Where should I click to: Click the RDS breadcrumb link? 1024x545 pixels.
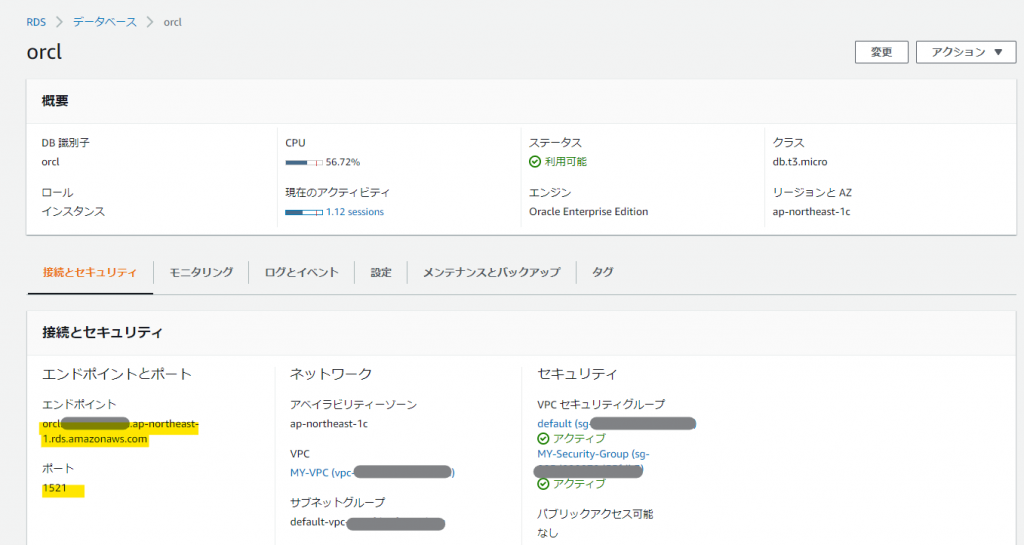pos(36,21)
